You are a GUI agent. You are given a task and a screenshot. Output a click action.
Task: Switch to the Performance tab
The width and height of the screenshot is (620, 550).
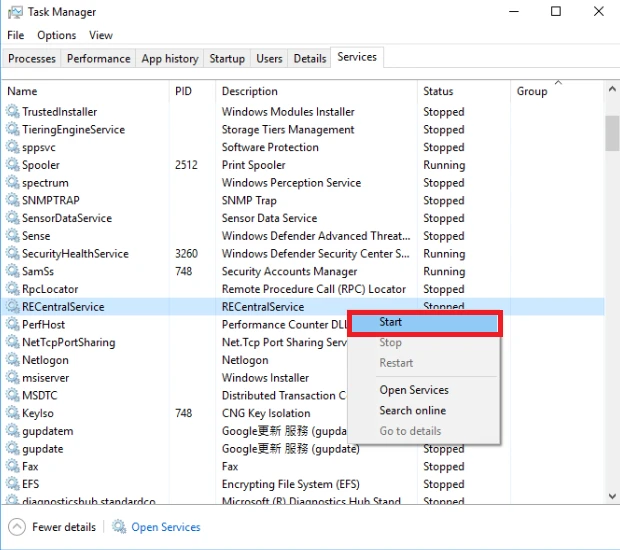(x=98, y=59)
